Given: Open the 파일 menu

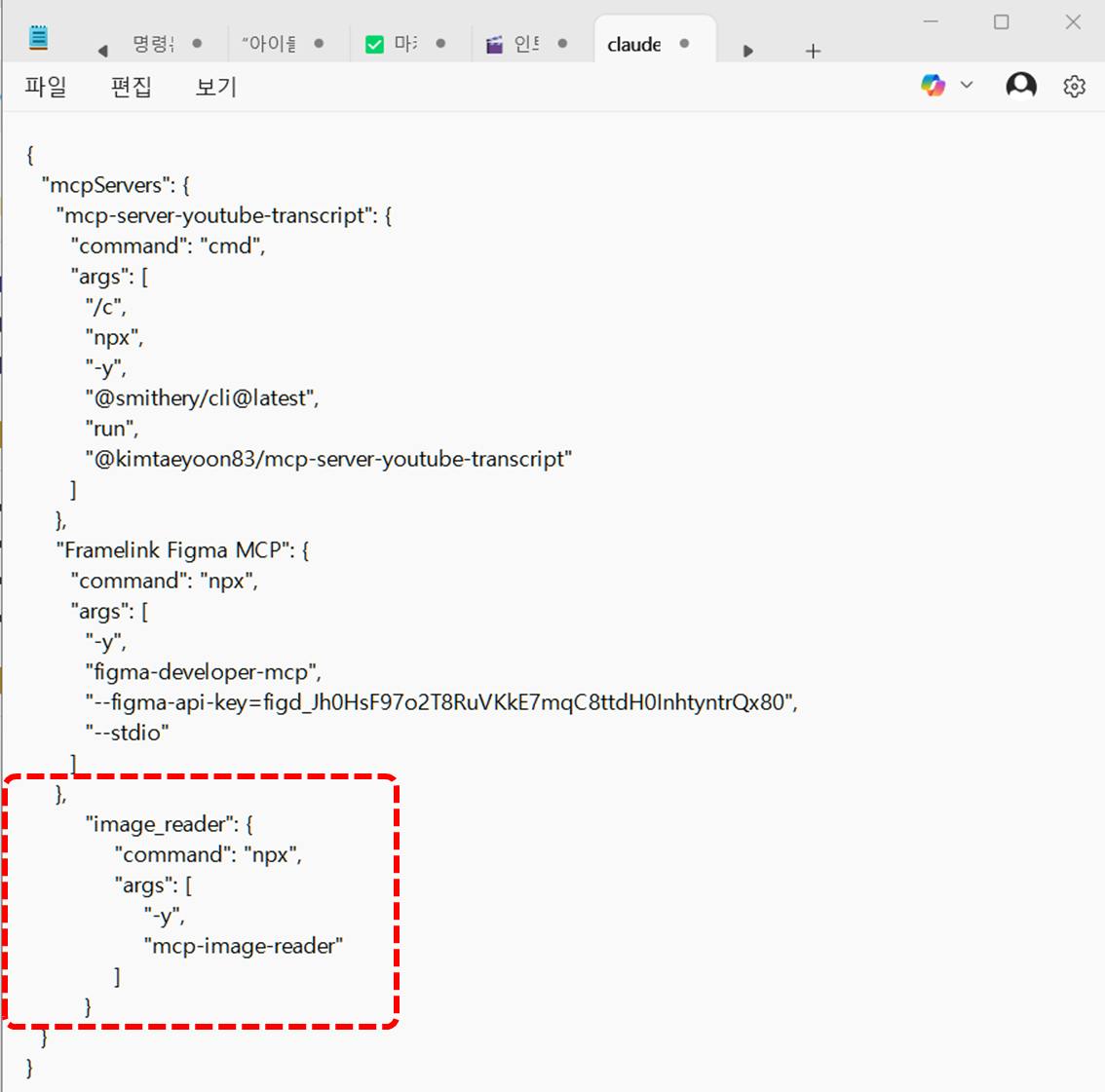Looking at the screenshot, I should (46, 87).
